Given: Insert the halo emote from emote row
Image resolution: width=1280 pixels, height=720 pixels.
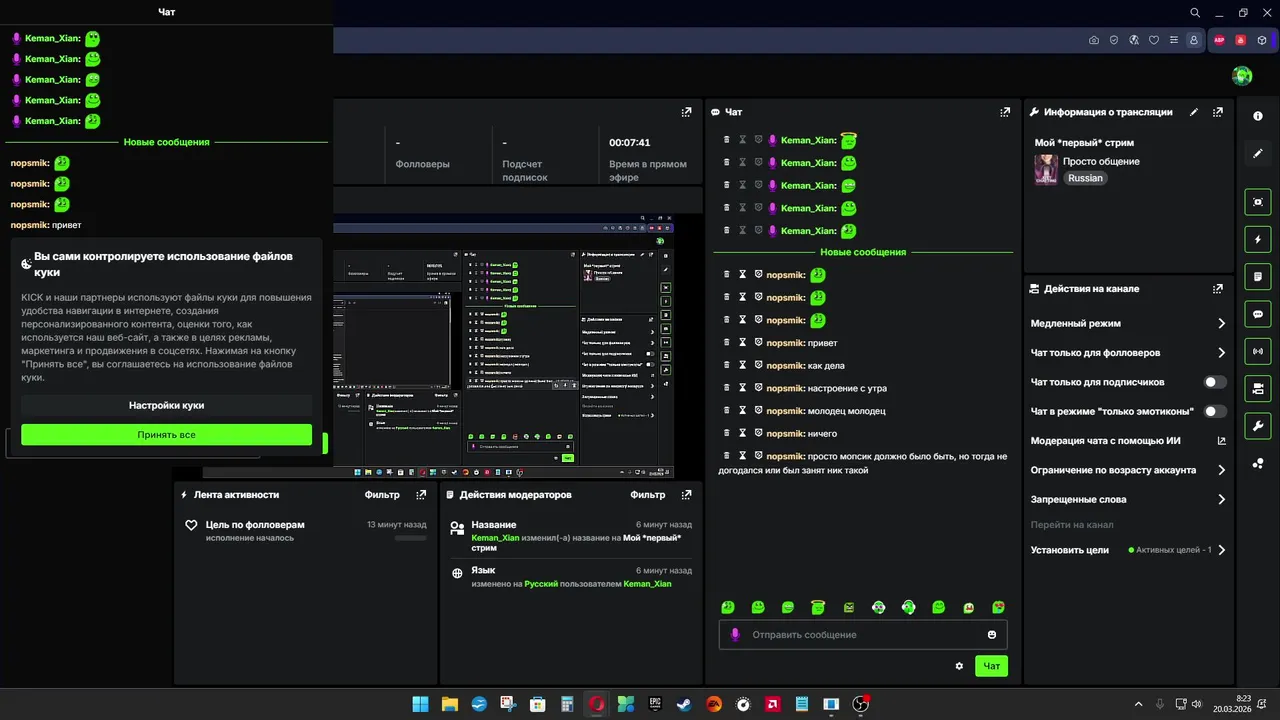Looking at the screenshot, I should pos(818,607).
